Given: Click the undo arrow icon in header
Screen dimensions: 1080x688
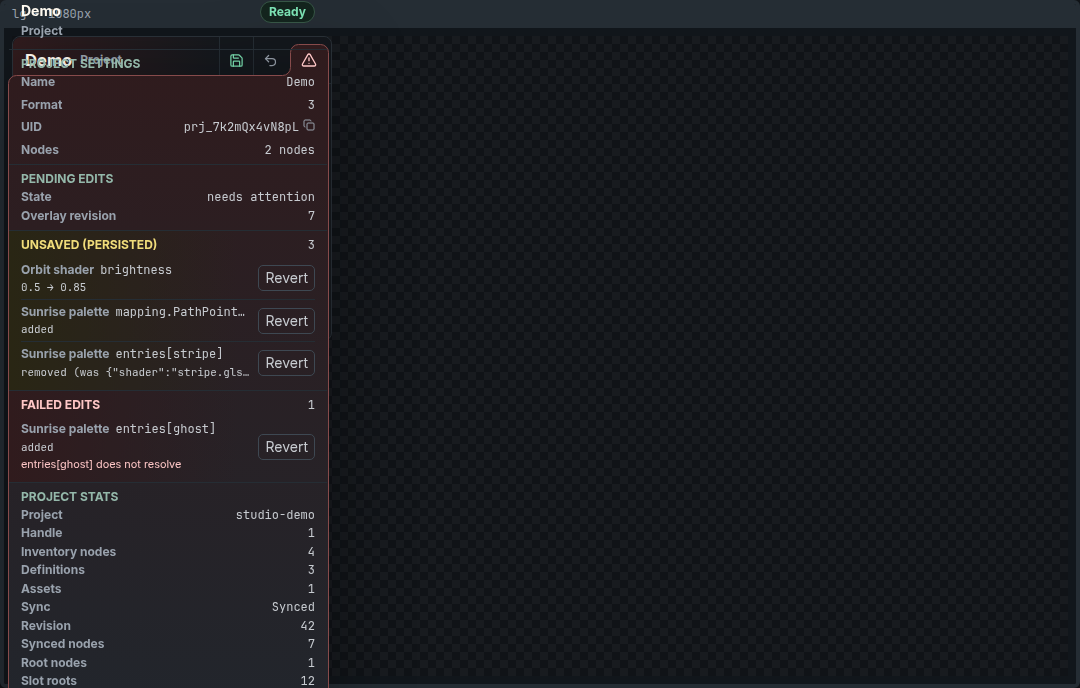Looking at the screenshot, I should (271, 61).
